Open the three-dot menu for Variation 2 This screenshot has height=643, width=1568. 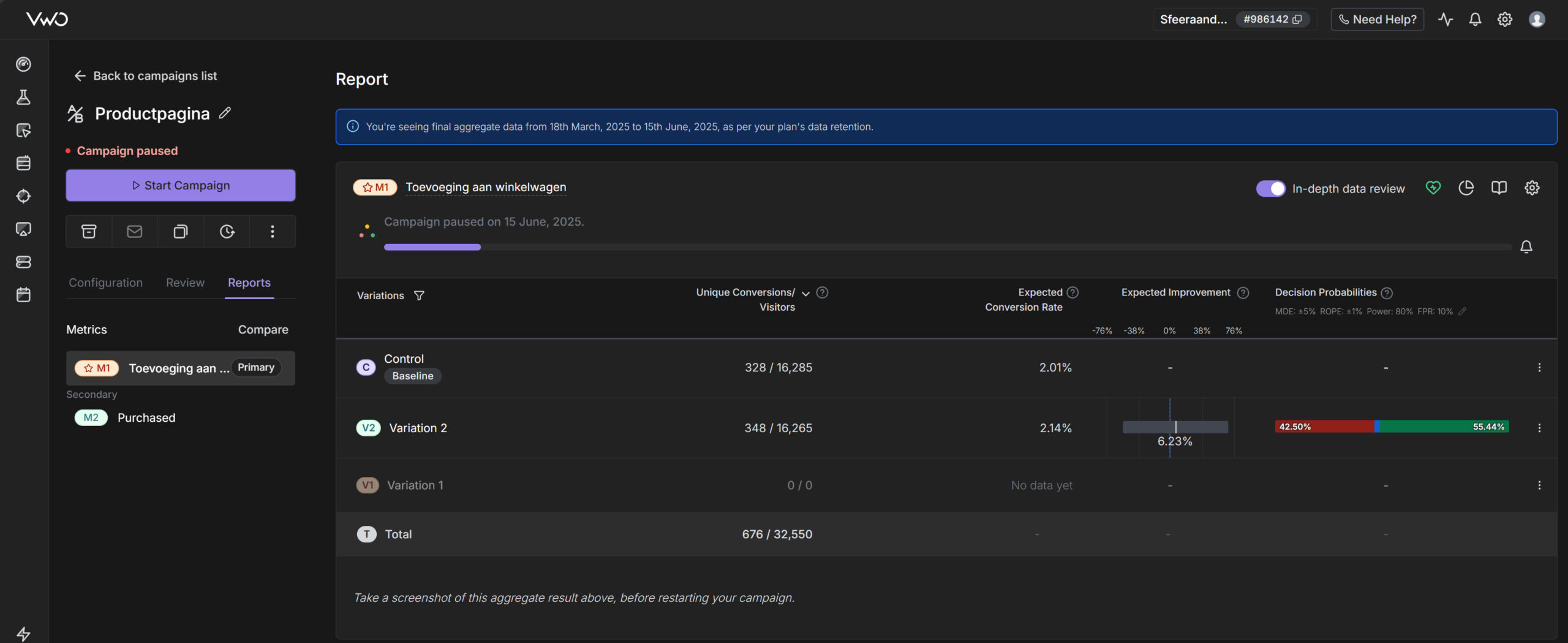pyautogui.click(x=1539, y=428)
